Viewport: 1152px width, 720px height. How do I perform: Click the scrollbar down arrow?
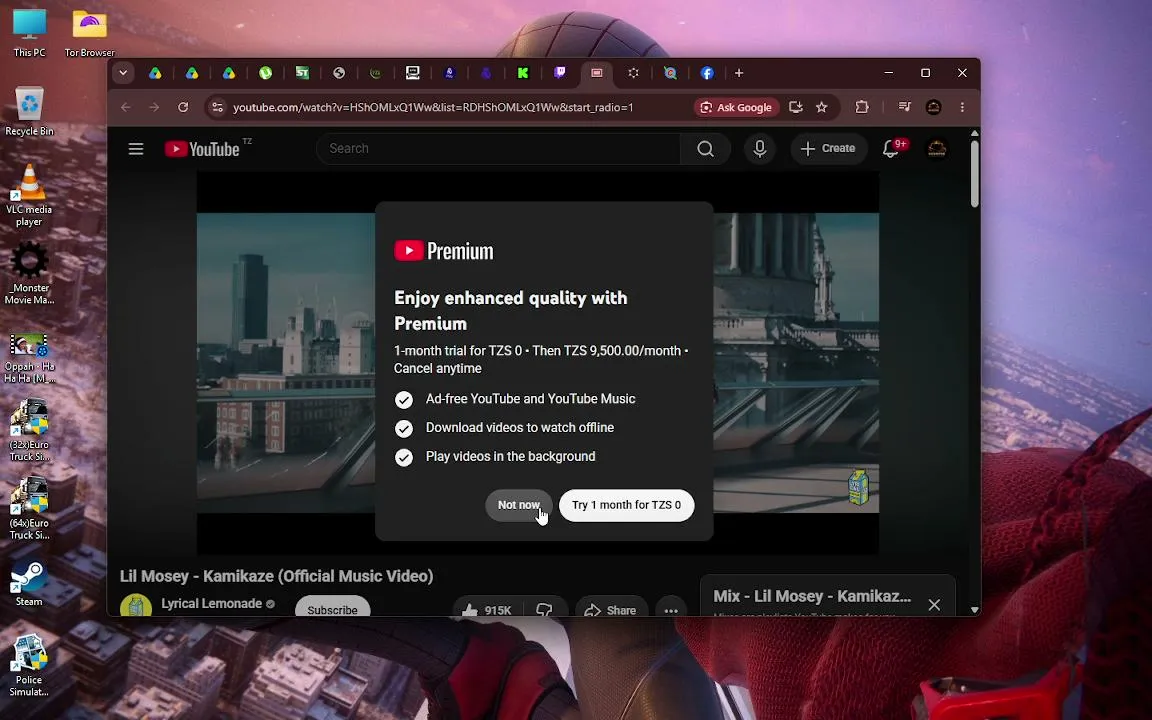[974, 610]
